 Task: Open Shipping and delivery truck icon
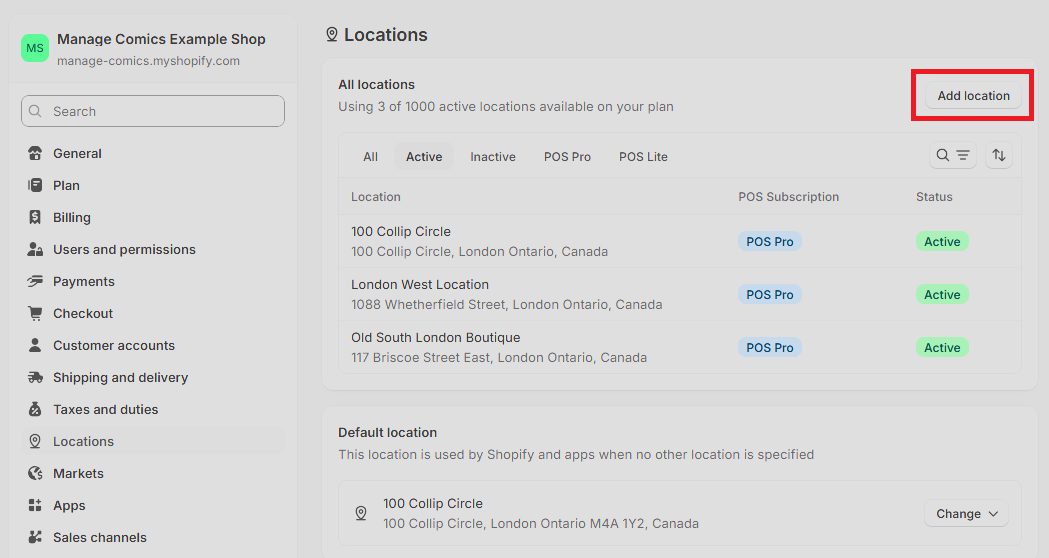[35, 377]
